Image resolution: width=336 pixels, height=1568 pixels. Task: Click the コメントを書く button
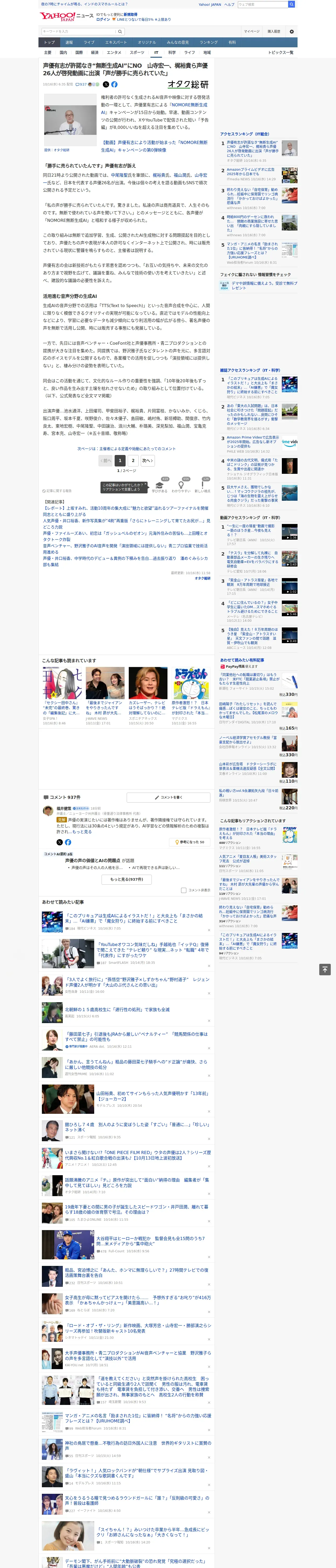point(168,797)
